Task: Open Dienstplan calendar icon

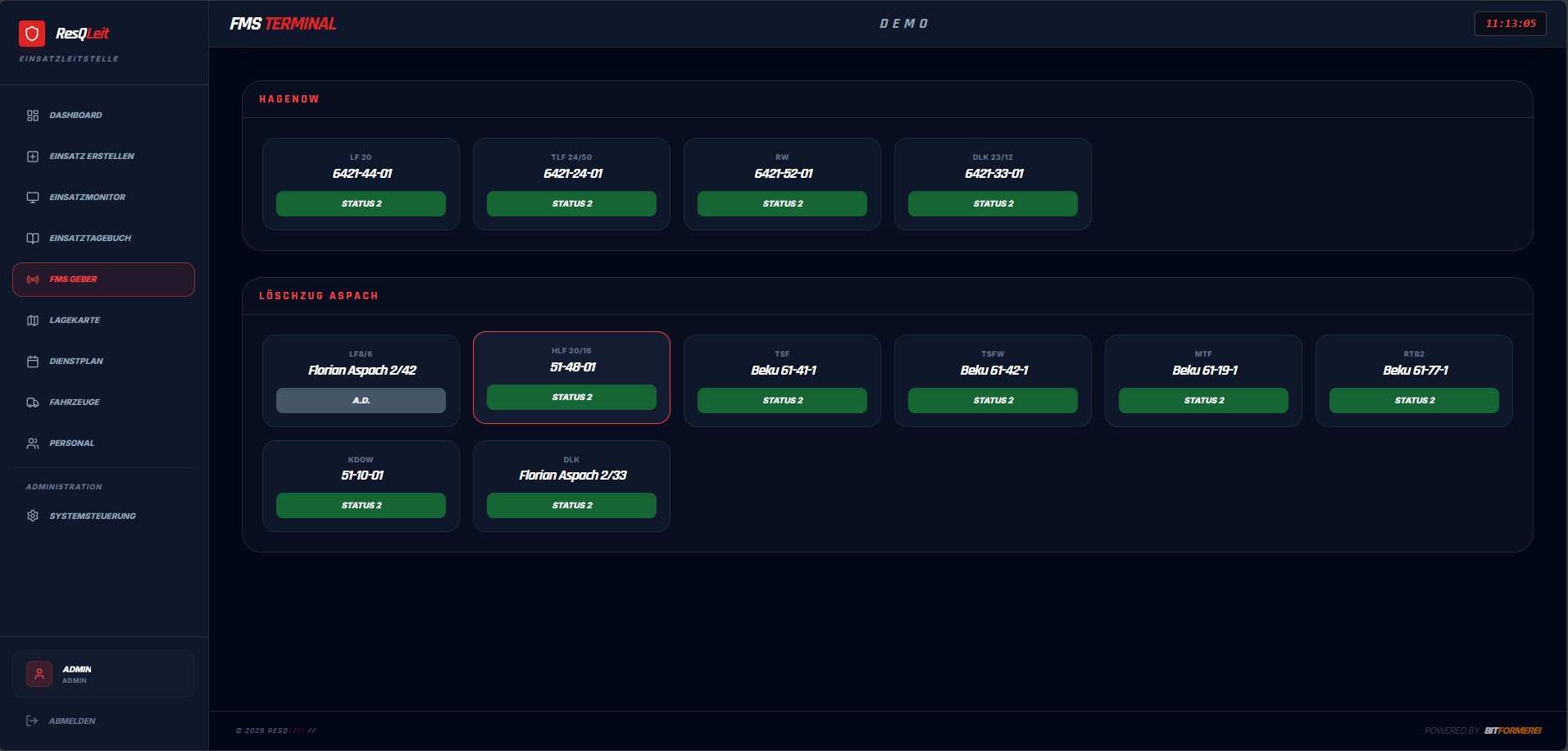Action: click(33, 362)
